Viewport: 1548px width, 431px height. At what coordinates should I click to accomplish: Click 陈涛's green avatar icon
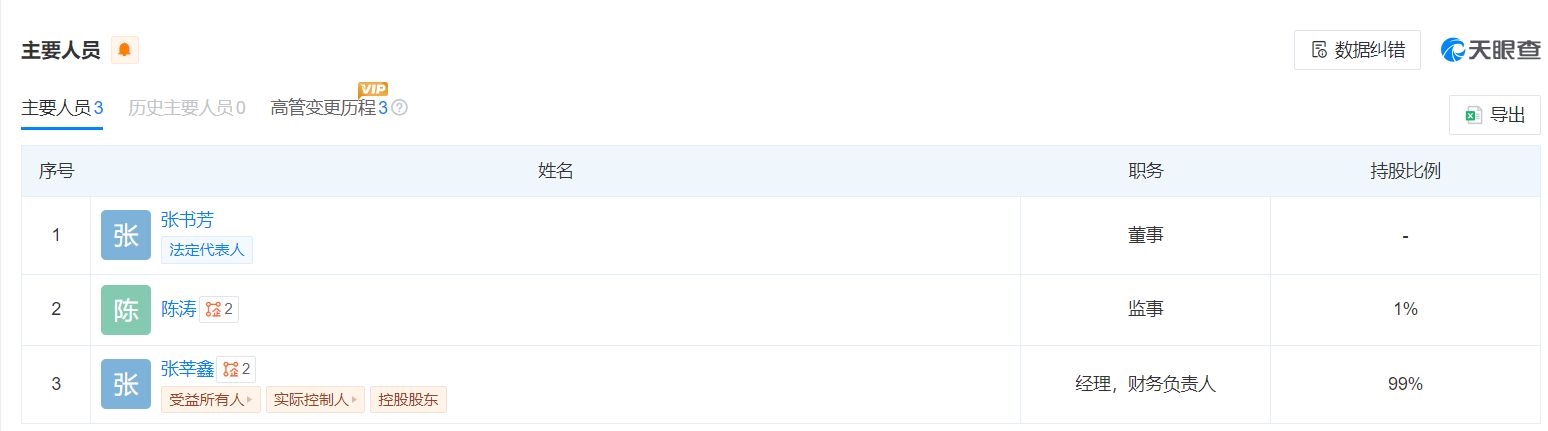(126, 310)
